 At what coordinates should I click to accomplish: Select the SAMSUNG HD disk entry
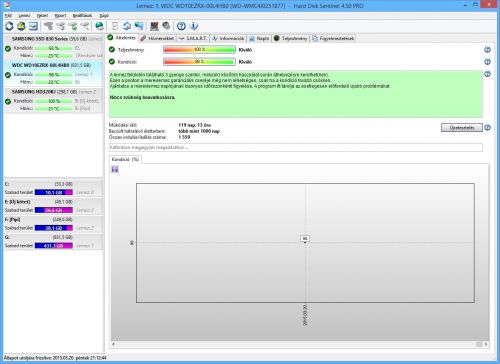[x=53, y=100]
